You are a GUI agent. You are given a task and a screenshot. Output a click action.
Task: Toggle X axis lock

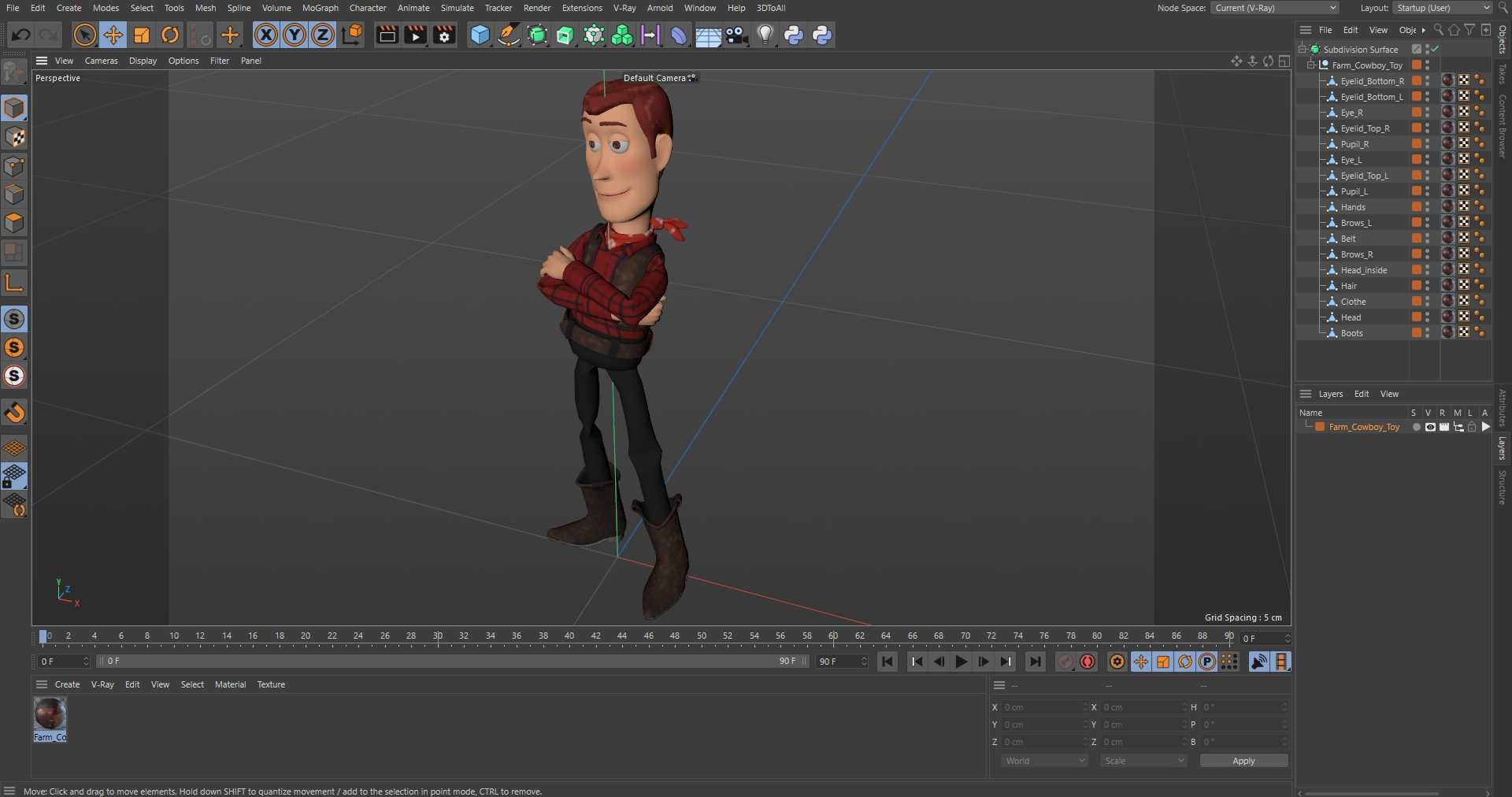[266, 35]
